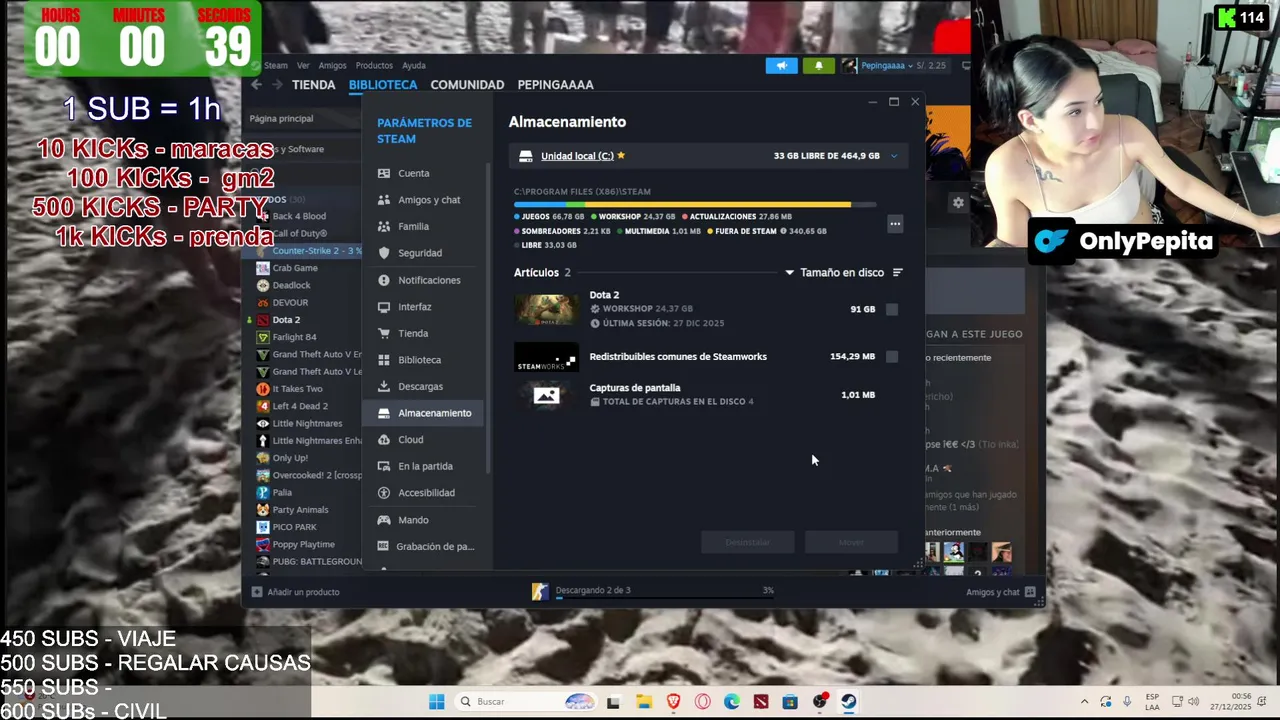Screen dimensions: 1280x720
Task: Open game settings gear in library
Action: (x=958, y=202)
